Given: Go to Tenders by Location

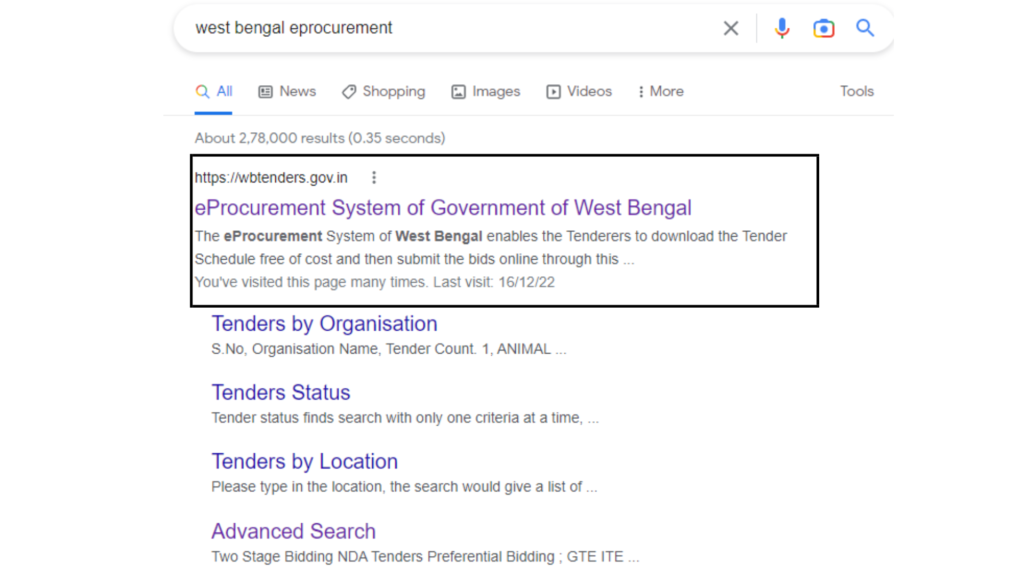Looking at the screenshot, I should (x=304, y=462).
